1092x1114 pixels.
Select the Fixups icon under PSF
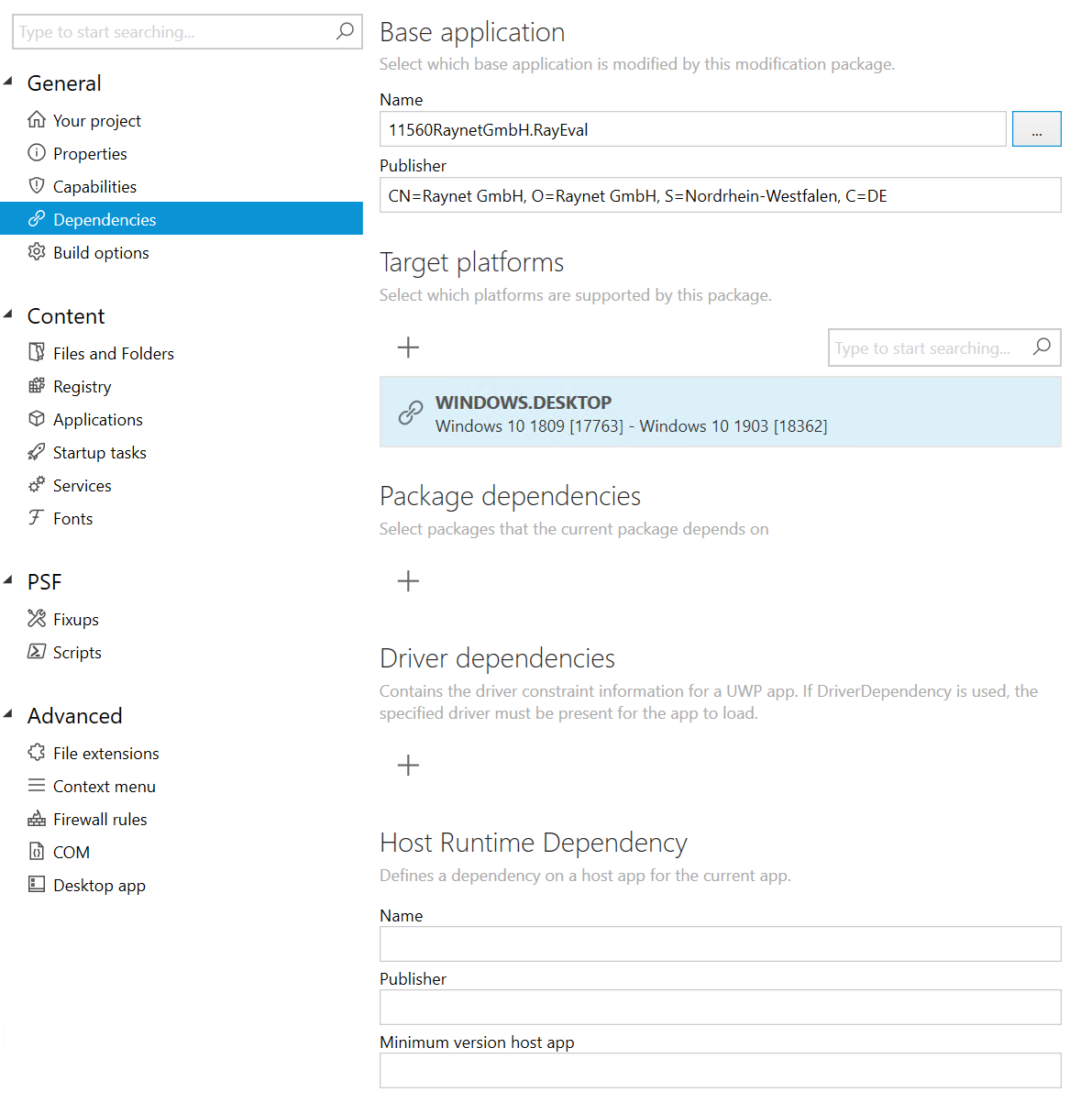(x=37, y=619)
